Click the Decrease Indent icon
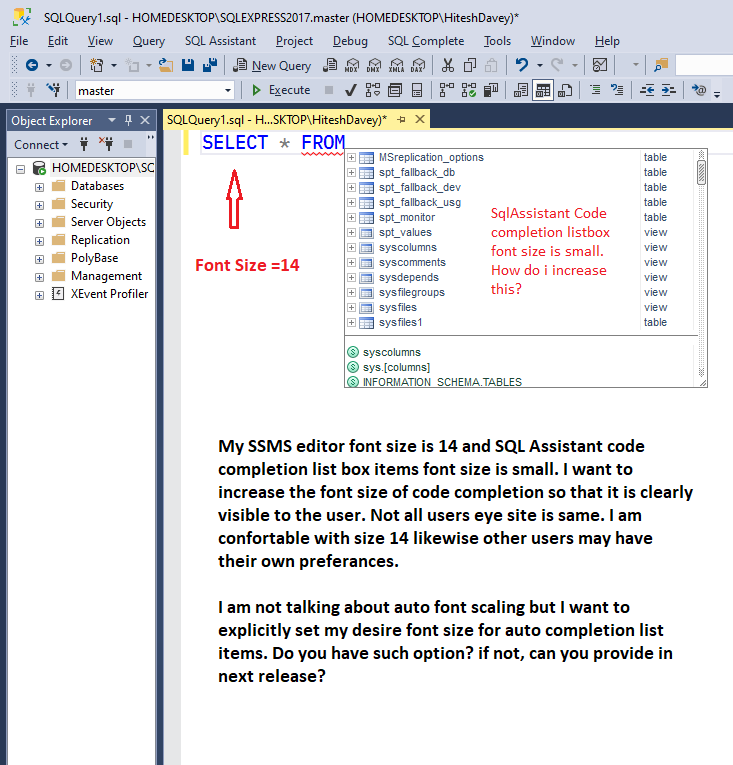The image size is (733, 765). 647,90
